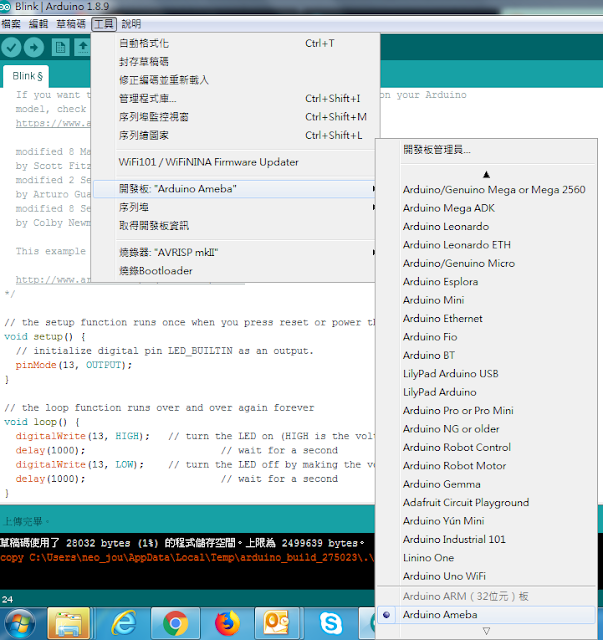Open Skype from taskbar
The image size is (603, 640).
click(330, 624)
